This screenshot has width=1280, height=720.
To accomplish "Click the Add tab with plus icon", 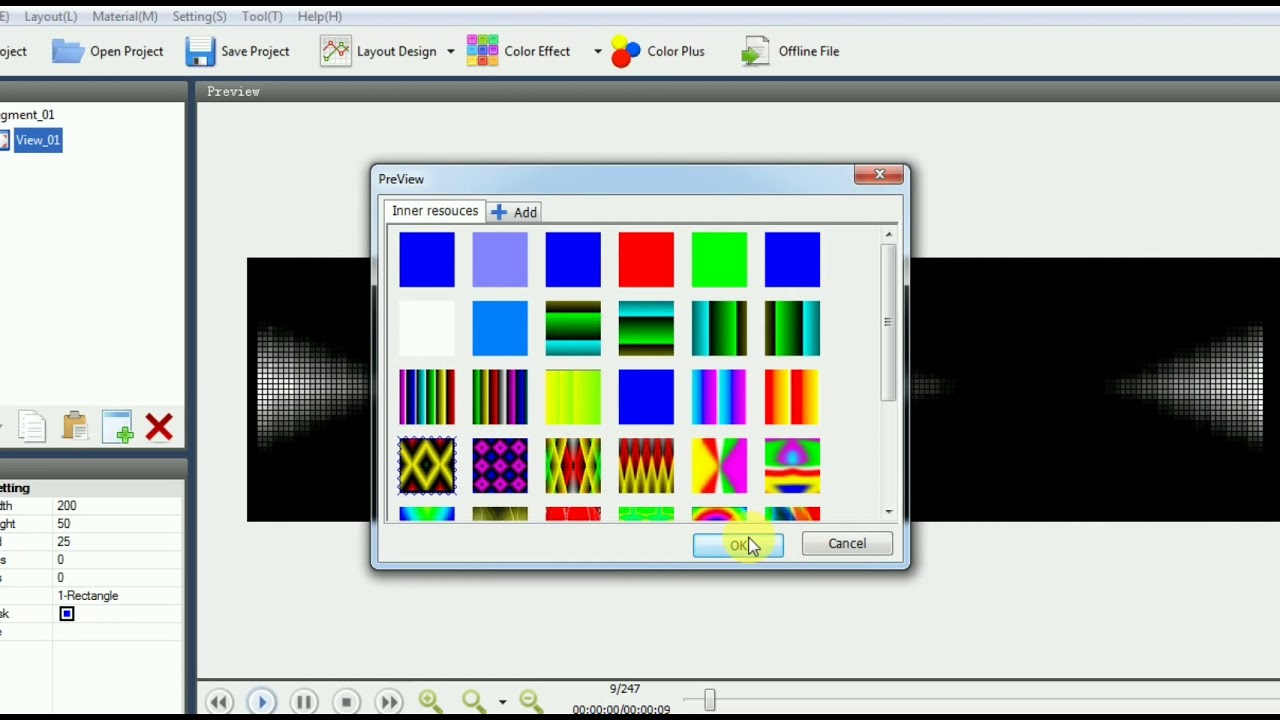I will click(x=515, y=212).
